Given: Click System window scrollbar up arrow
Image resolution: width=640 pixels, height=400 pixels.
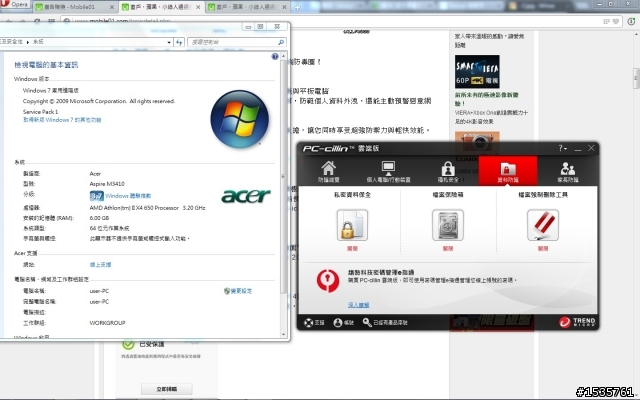Looking at the screenshot, I should coord(284,56).
